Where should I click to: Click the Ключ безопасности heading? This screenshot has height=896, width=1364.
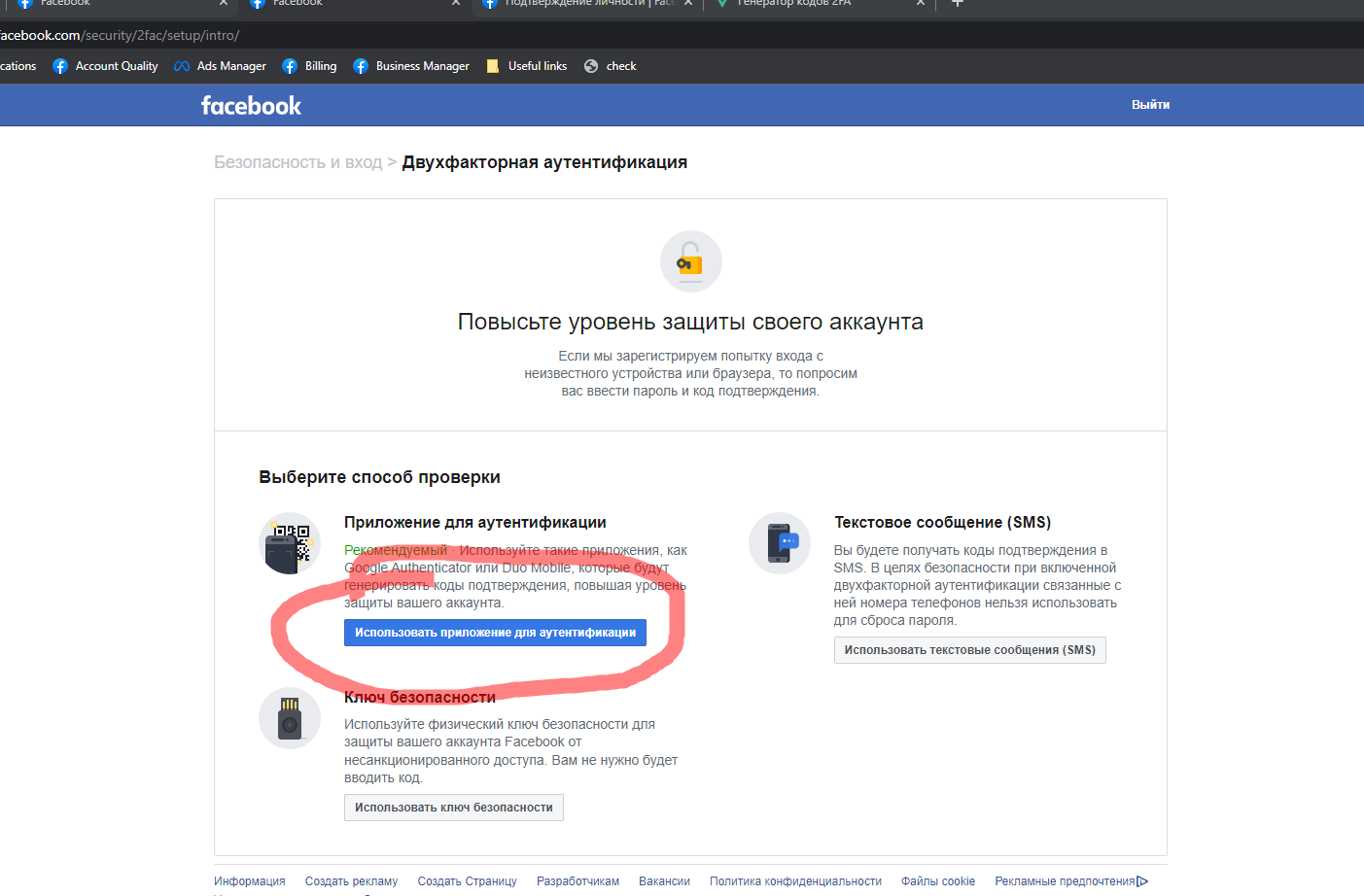point(420,698)
